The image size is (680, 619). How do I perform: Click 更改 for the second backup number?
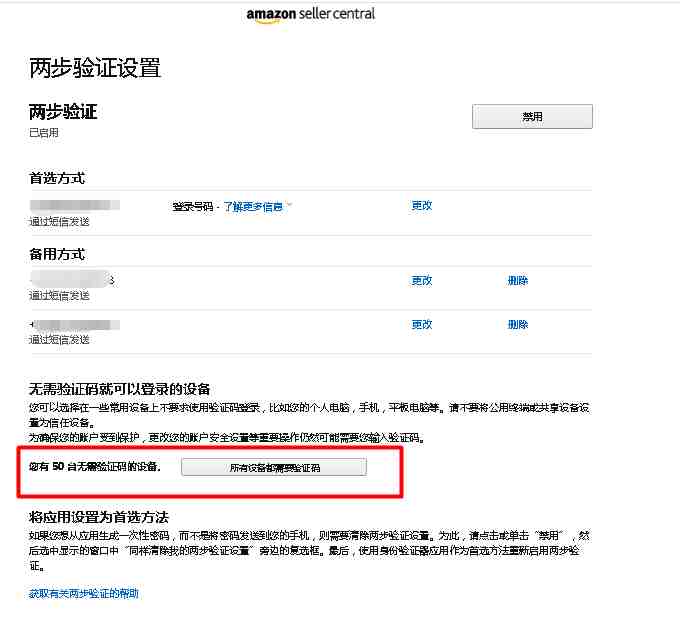[422, 324]
